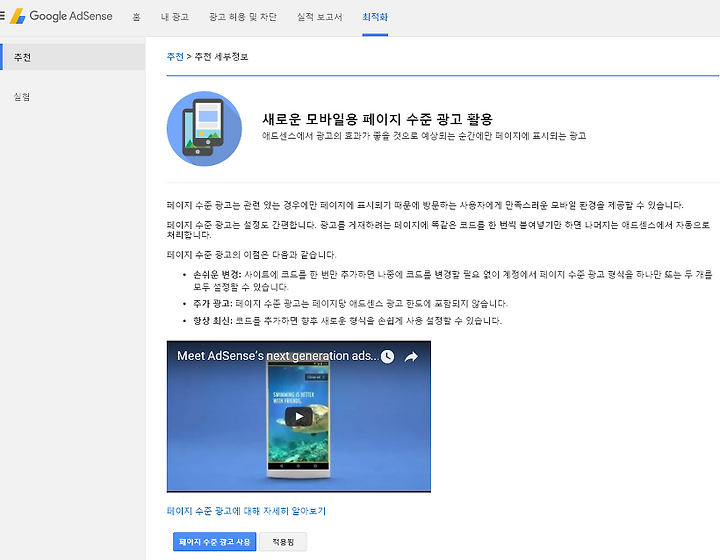The width and height of the screenshot is (720, 560).
Task: Play the Meet AdSense video
Action: point(298,416)
